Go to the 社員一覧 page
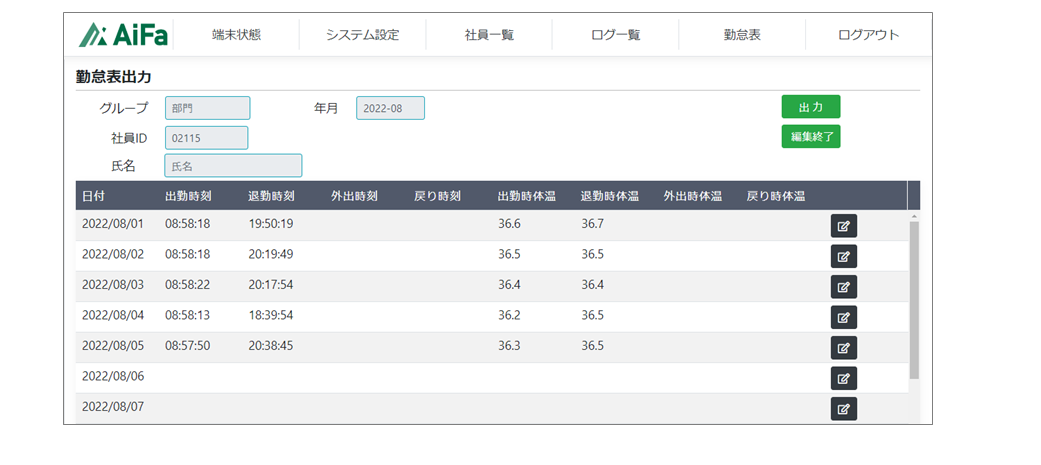 pos(489,35)
